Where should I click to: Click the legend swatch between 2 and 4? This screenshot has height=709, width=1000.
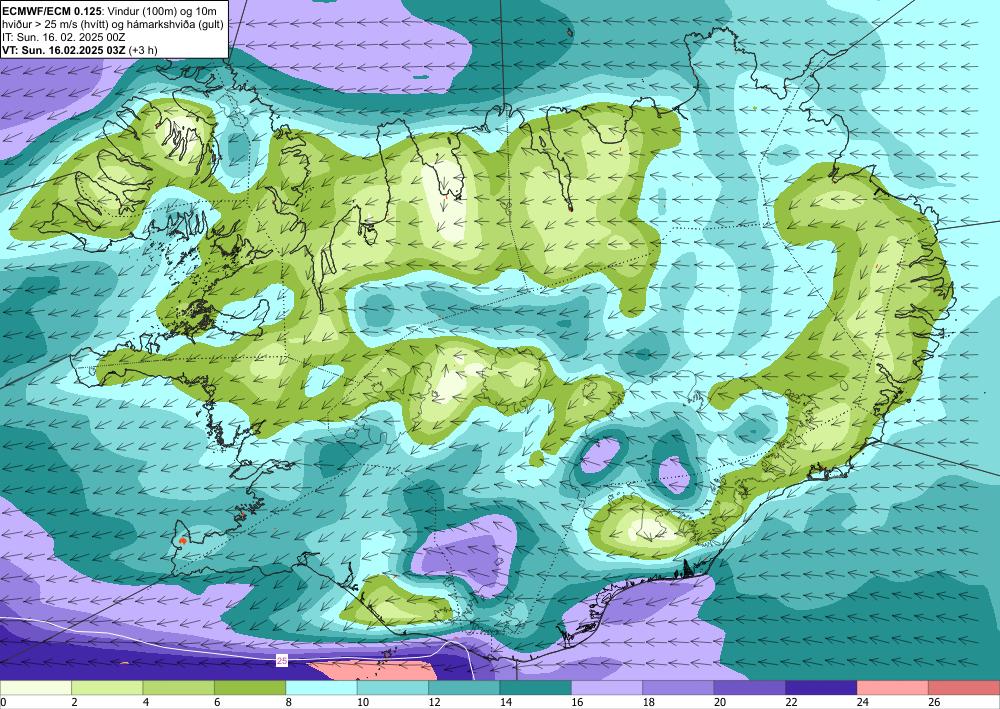pos(107,688)
